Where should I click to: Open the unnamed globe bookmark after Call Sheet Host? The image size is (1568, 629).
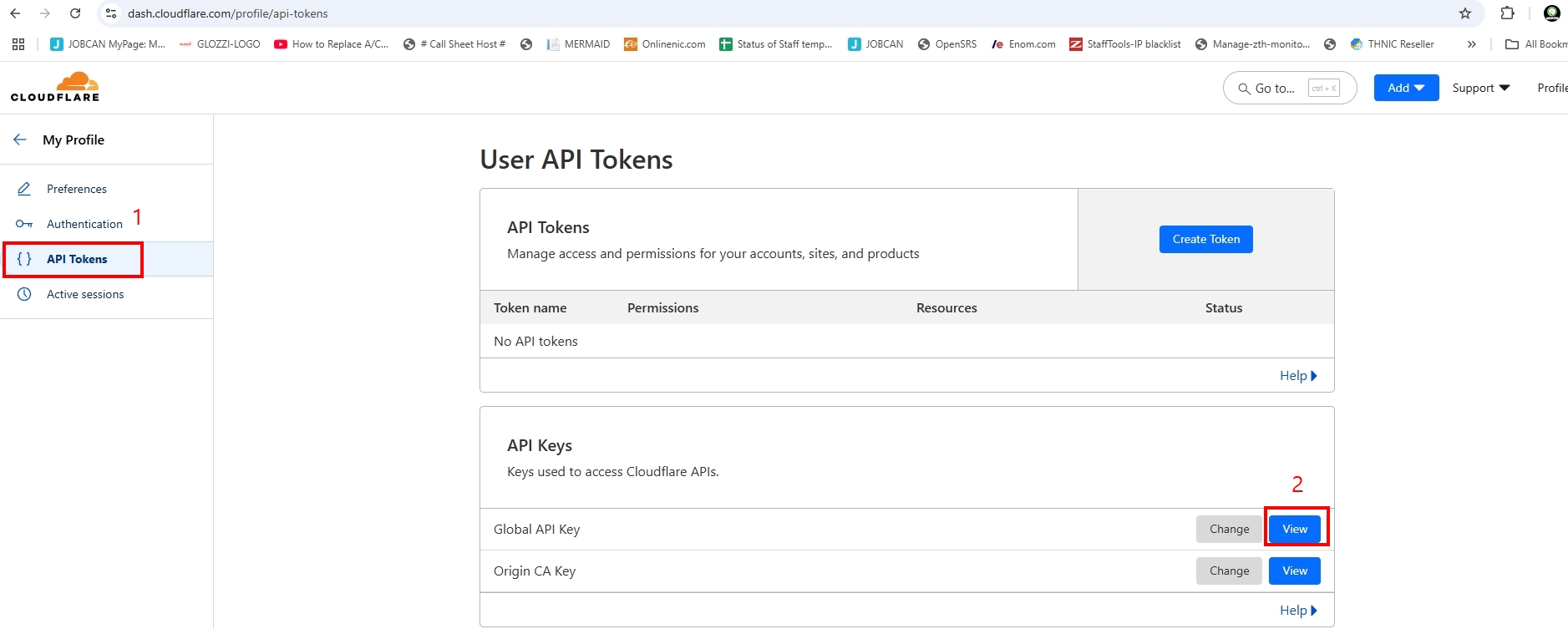tap(526, 44)
